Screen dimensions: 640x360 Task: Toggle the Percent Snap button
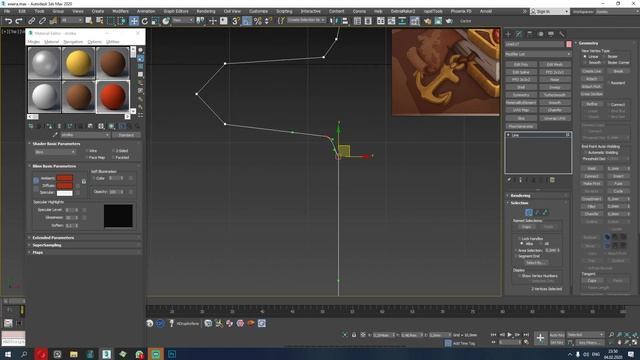coord(258,21)
